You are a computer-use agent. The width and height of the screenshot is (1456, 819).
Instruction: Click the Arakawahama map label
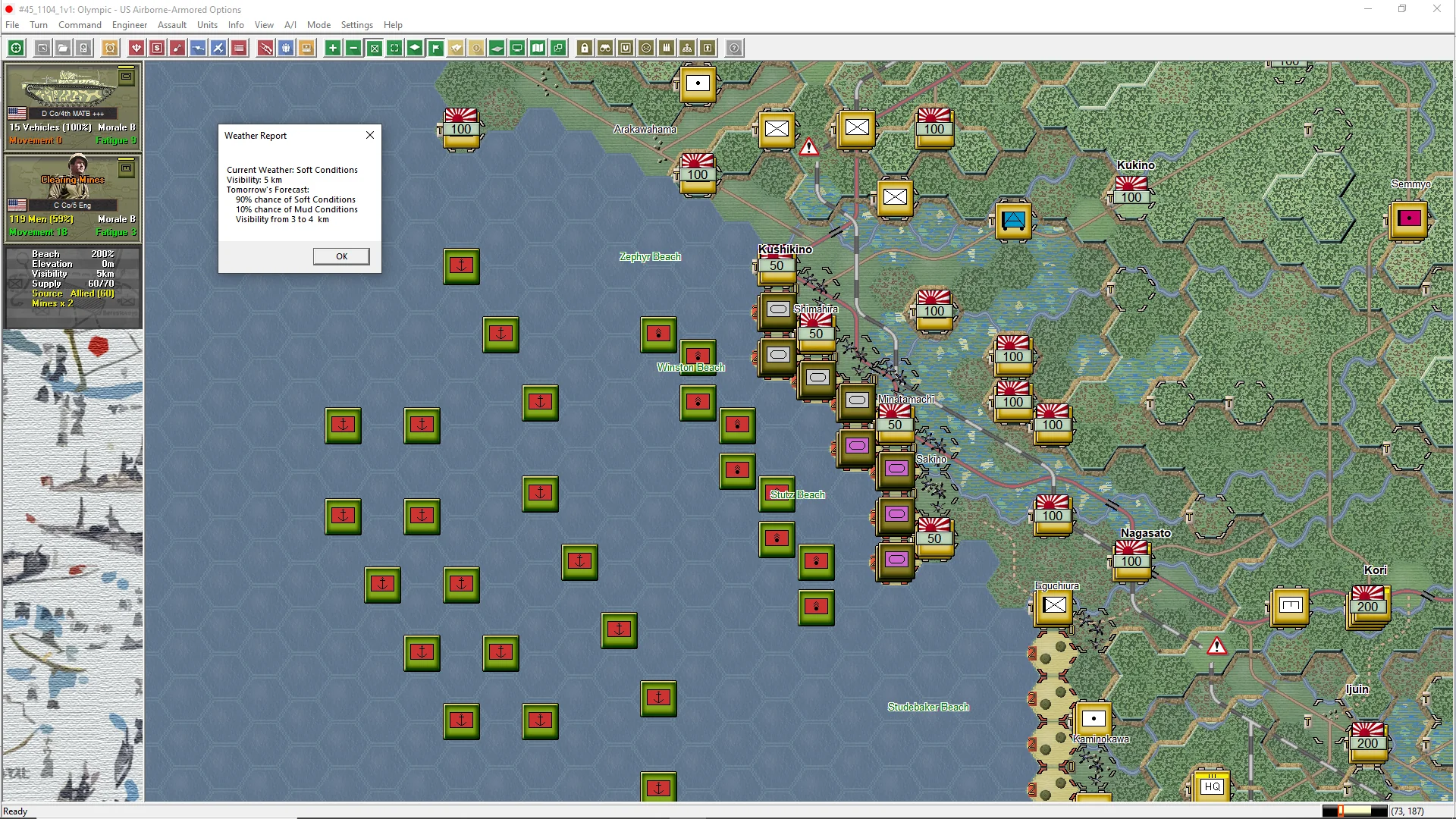645,129
